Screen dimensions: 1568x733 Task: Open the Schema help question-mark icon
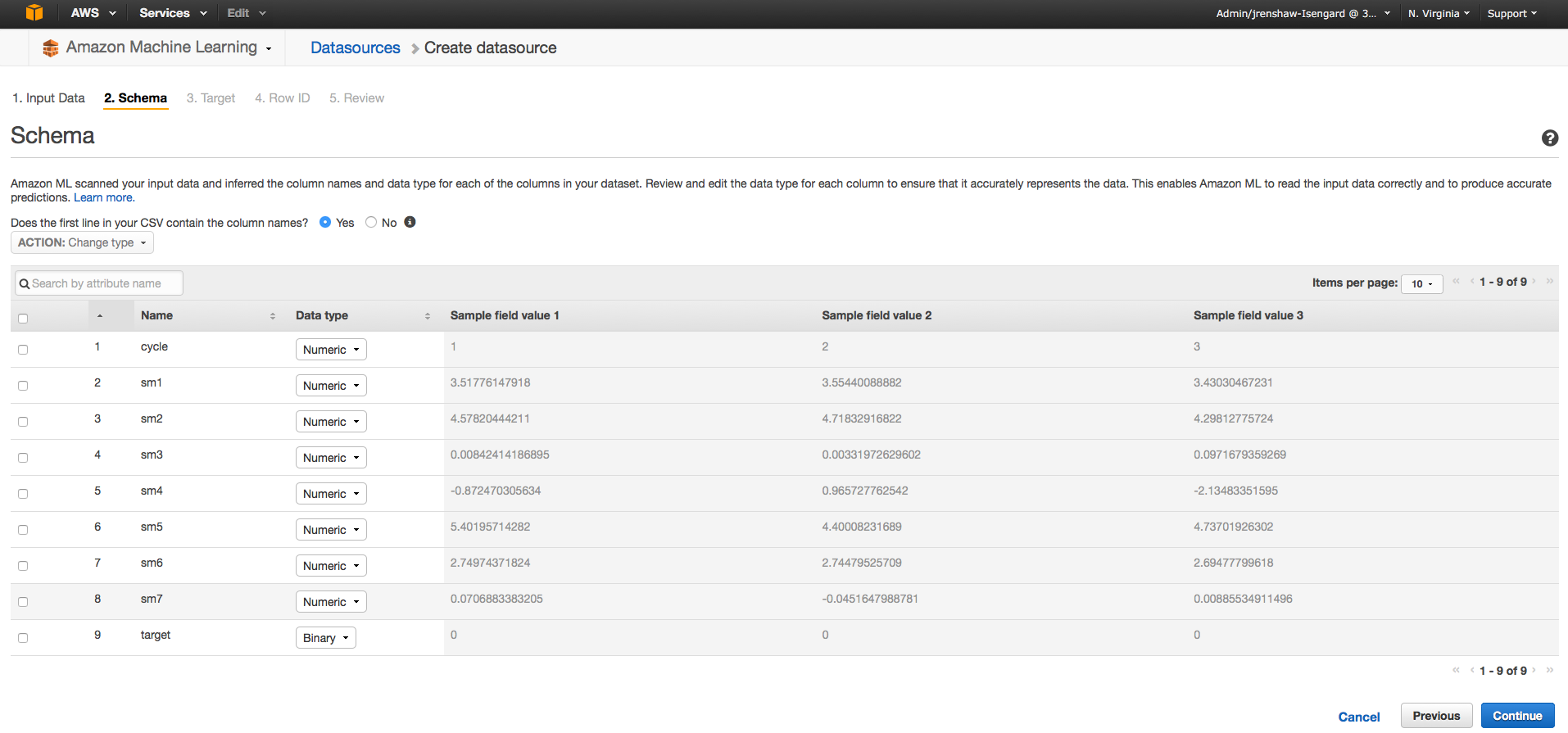[x=1549, y=138]
